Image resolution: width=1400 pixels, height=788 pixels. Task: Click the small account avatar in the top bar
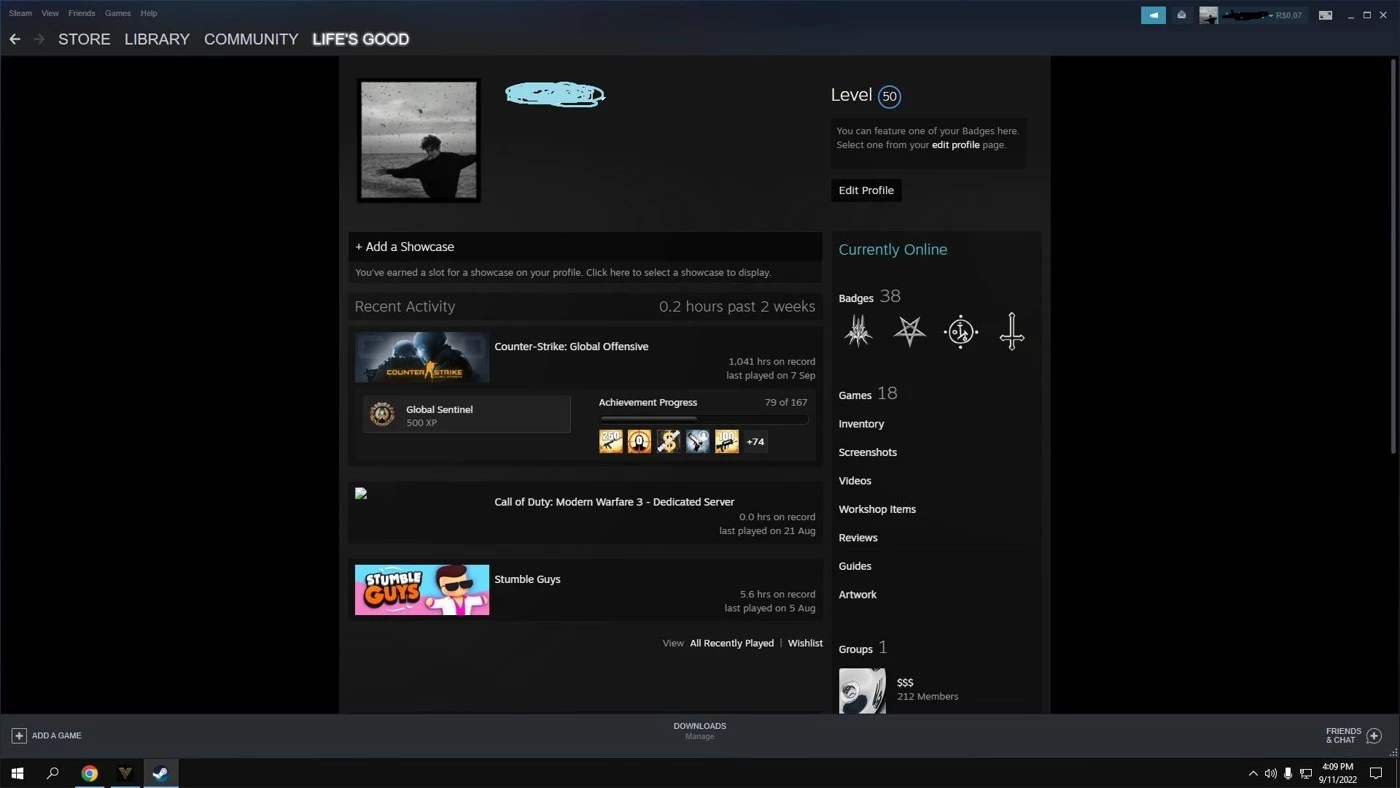click(1208, 15)
